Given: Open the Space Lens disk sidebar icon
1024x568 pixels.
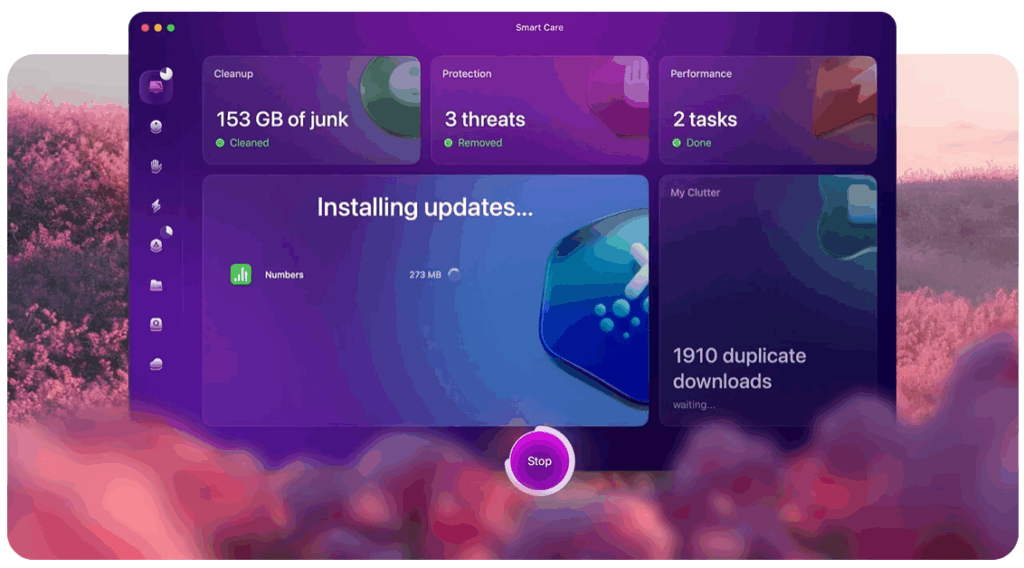Looking at the screenshot, I should [x=156, y=324].
